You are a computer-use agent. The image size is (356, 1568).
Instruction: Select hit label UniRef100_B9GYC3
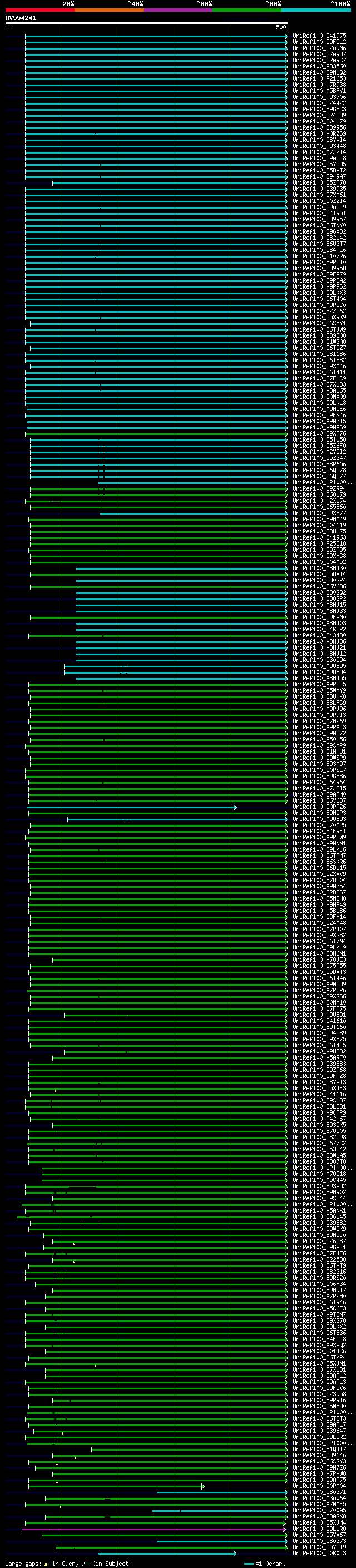tap(319, 109)
